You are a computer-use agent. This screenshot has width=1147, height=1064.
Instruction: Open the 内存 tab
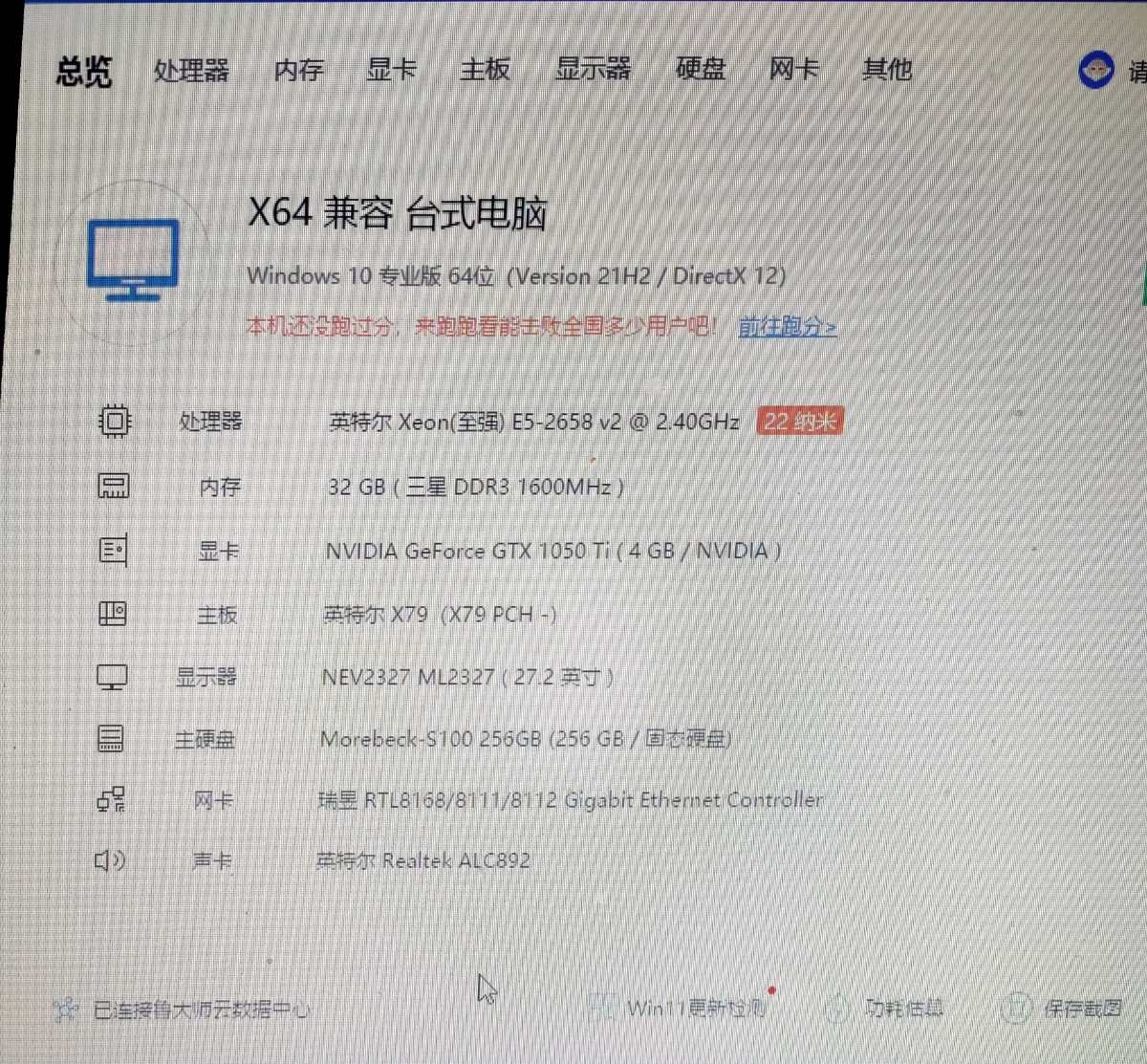[x=299, y=70]
